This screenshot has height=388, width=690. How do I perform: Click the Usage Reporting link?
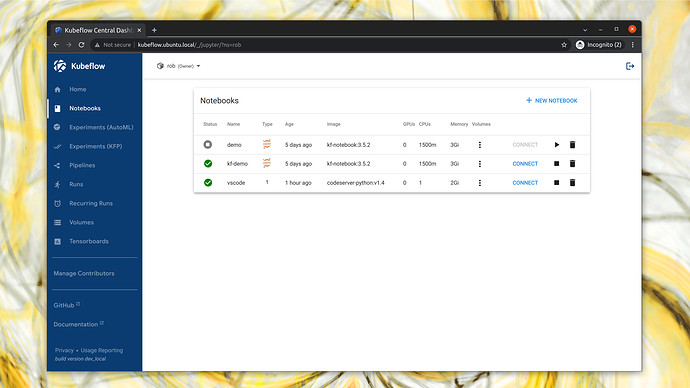pos(102,350)
